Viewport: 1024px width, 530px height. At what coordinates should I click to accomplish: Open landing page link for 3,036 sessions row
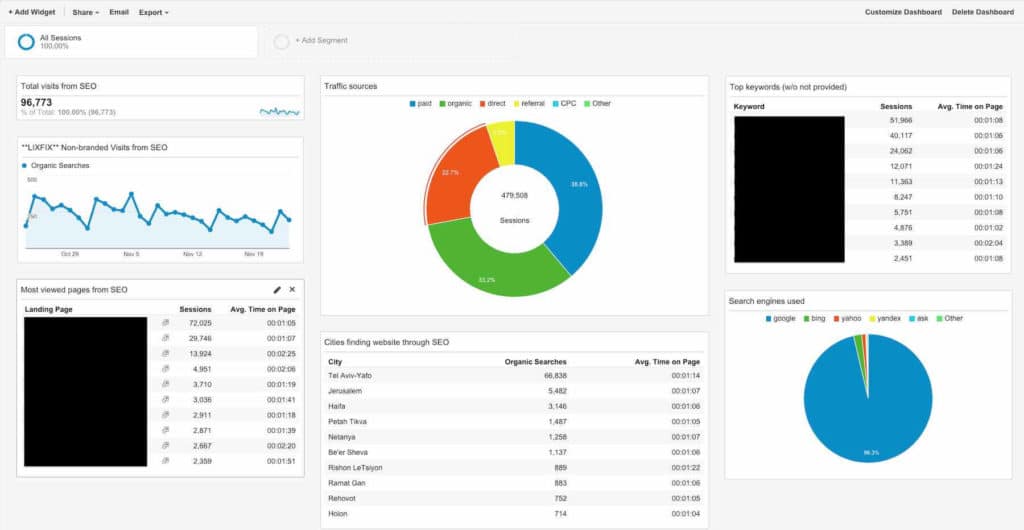click(x=165, y=399)
